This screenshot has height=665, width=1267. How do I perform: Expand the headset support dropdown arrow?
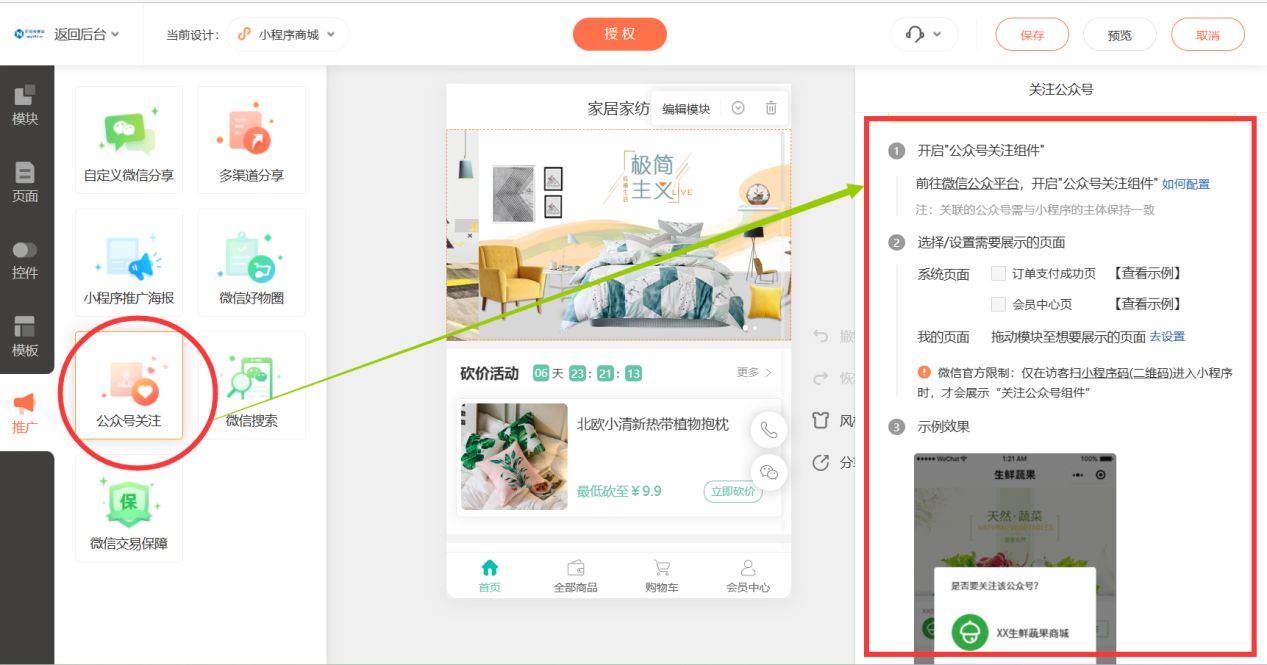click(x=938, y=33)
